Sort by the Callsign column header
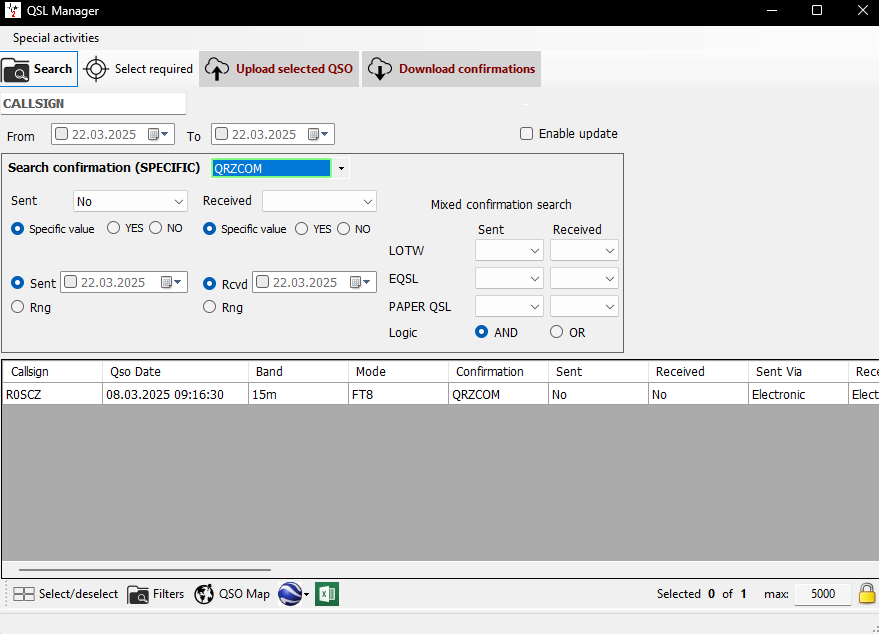This screenshot has width=879, height=634. coord(53,372)
